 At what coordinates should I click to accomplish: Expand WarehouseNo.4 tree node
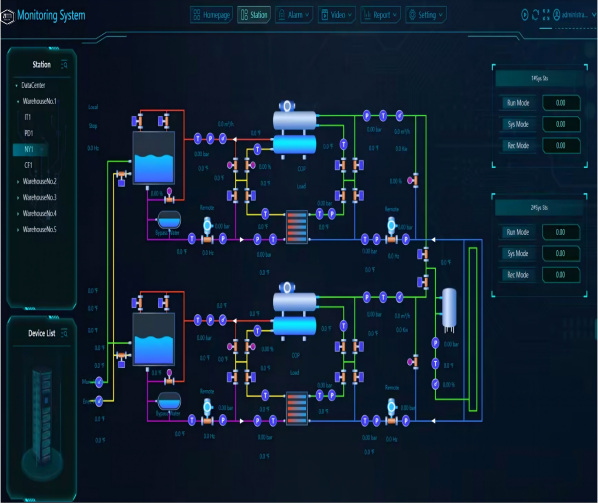pos(18,213)
